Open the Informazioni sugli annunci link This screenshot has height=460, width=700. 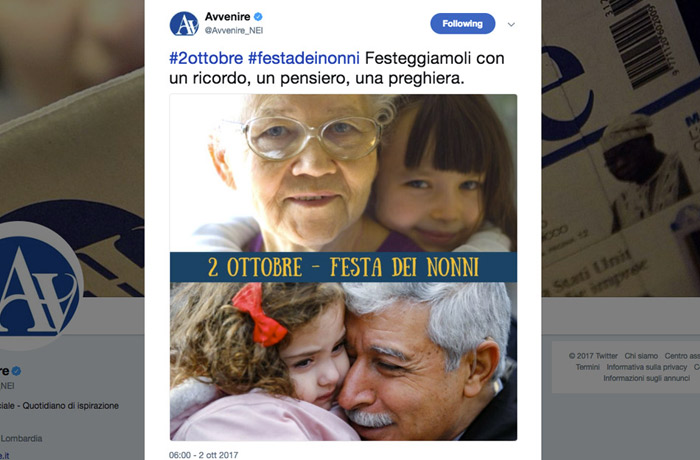point(646,378)
